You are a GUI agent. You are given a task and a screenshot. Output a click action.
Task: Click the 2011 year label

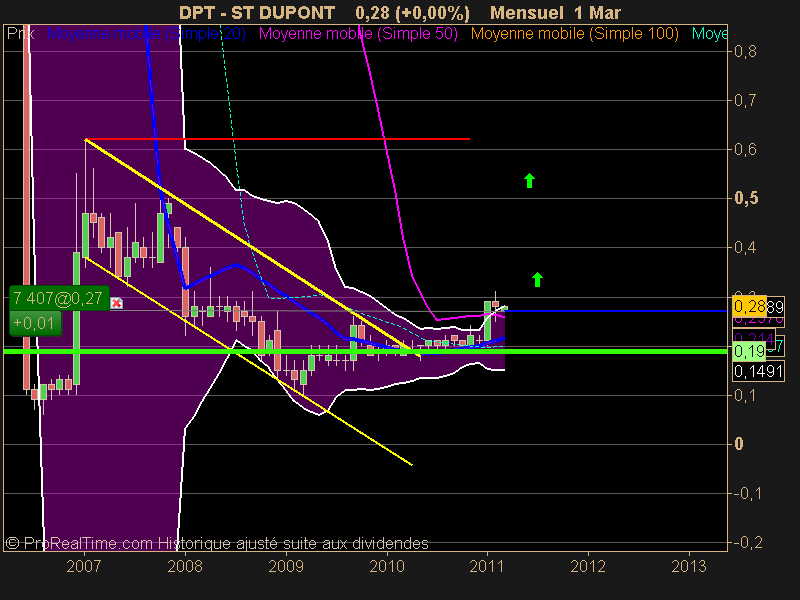pyautogui.click(x=487, y=566)
